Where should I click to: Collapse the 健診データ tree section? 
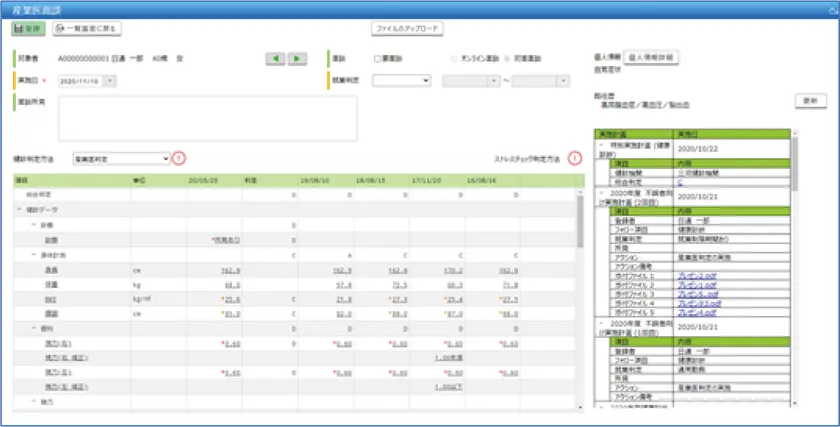[19, 210]
